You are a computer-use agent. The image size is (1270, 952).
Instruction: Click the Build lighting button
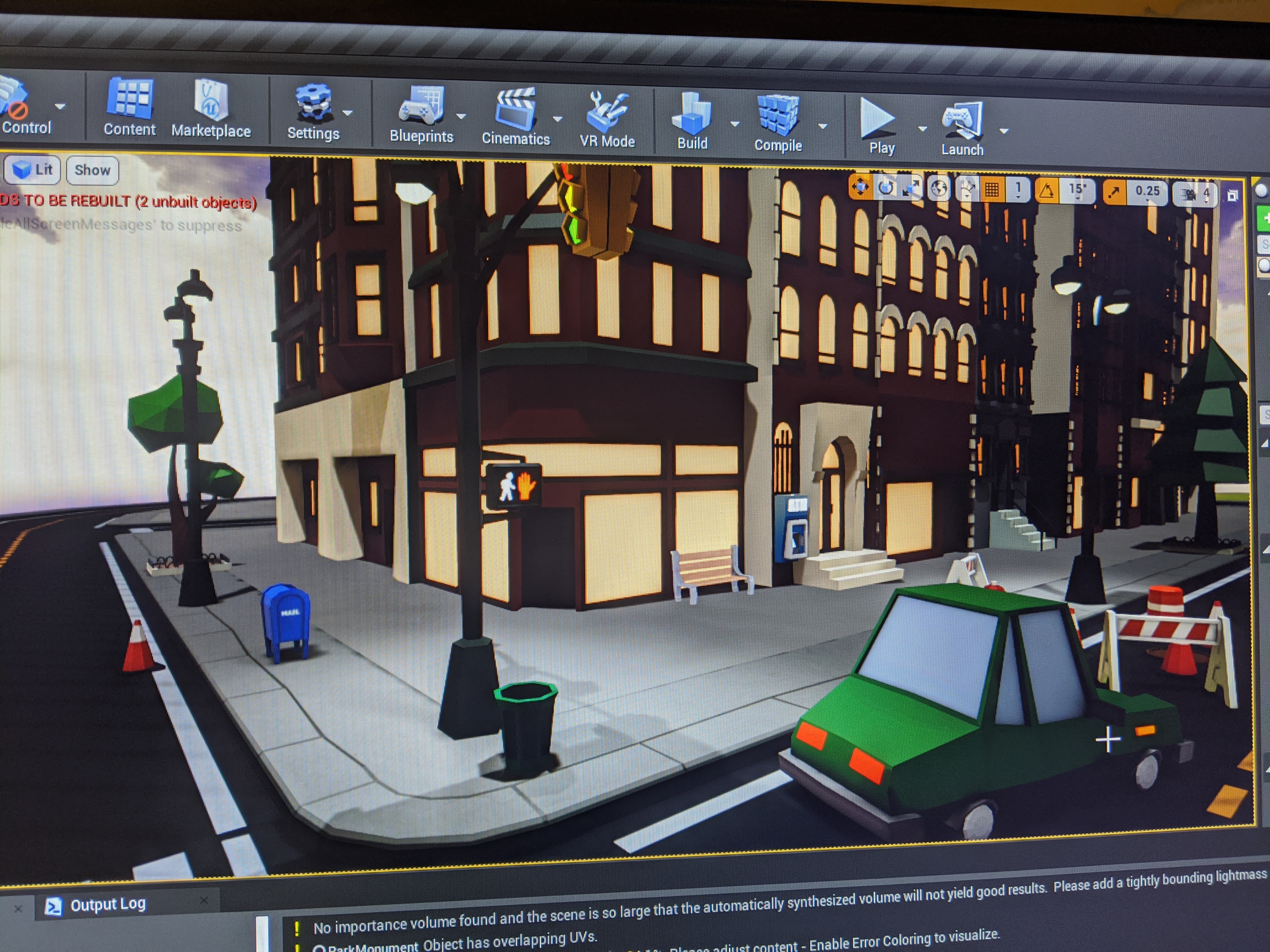coord(692,121)
